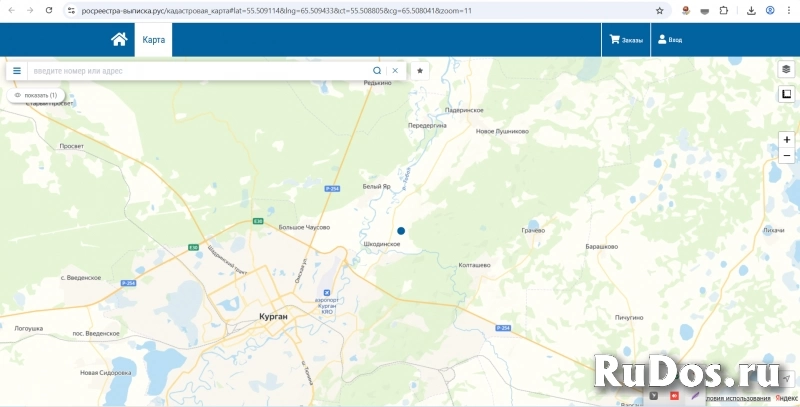The image size is (800, 407).
Task: Clear the search field with the X
Action: pyautogui.click(x=395, y=71)
